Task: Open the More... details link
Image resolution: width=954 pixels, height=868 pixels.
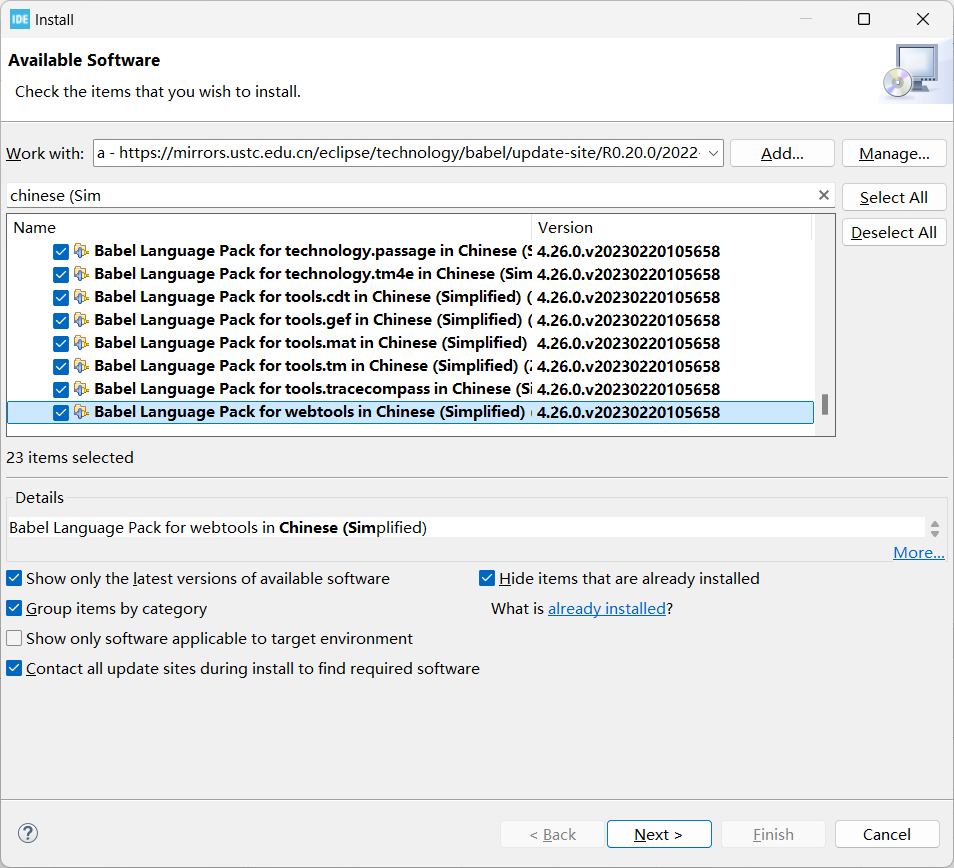Action: pyautogui.click(x=919, y=552)
